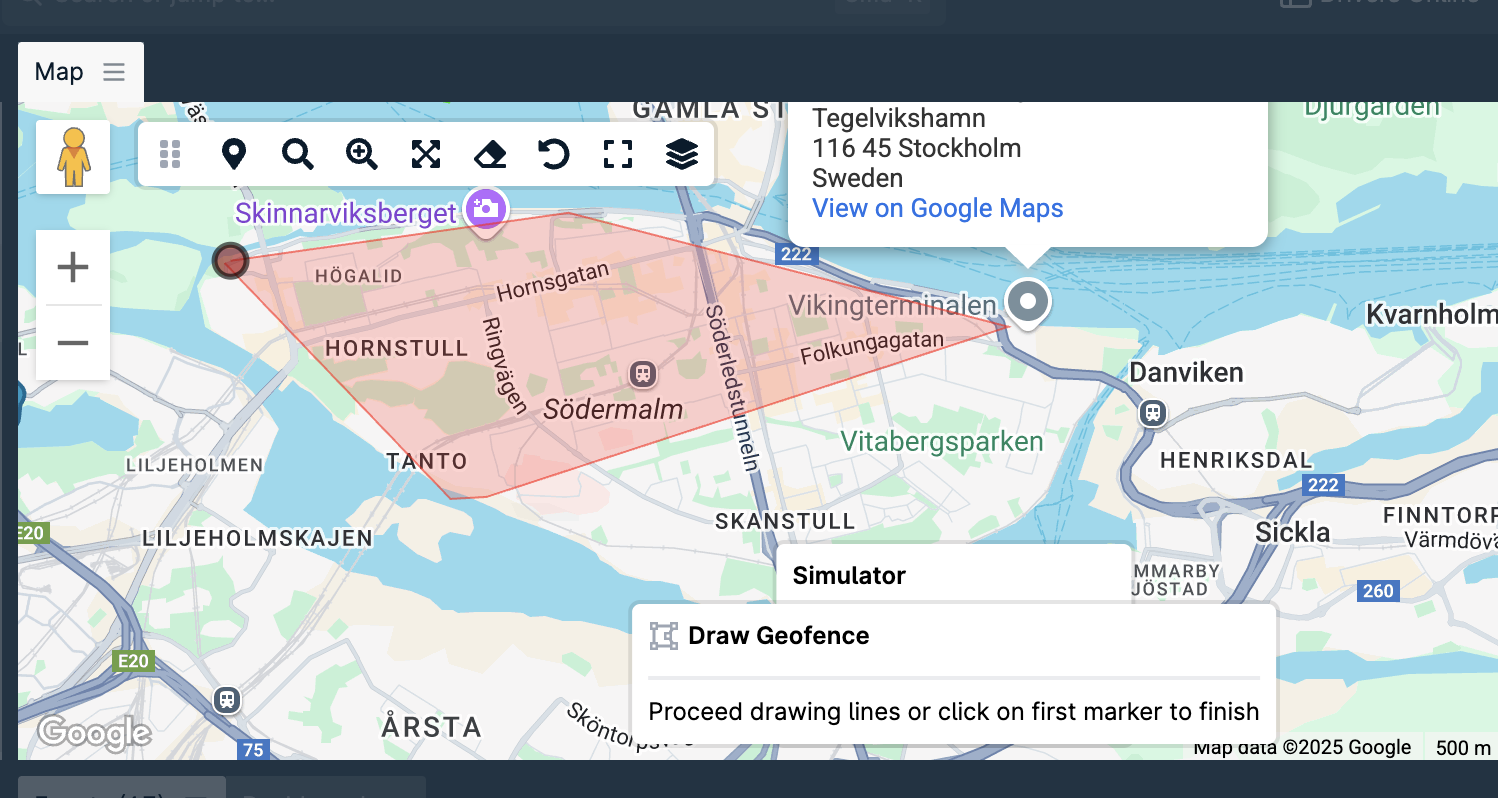Click the toolbar drag handle dots
Image resolution: width=1498 pixels, height=798 pixels.
pyautogui.click(x=170, y=154)
